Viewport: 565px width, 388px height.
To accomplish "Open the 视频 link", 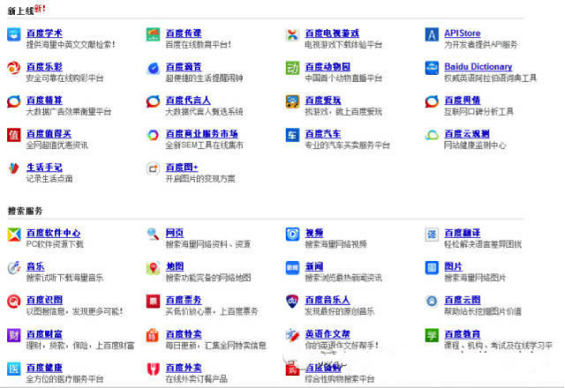I will pos(314,233).
